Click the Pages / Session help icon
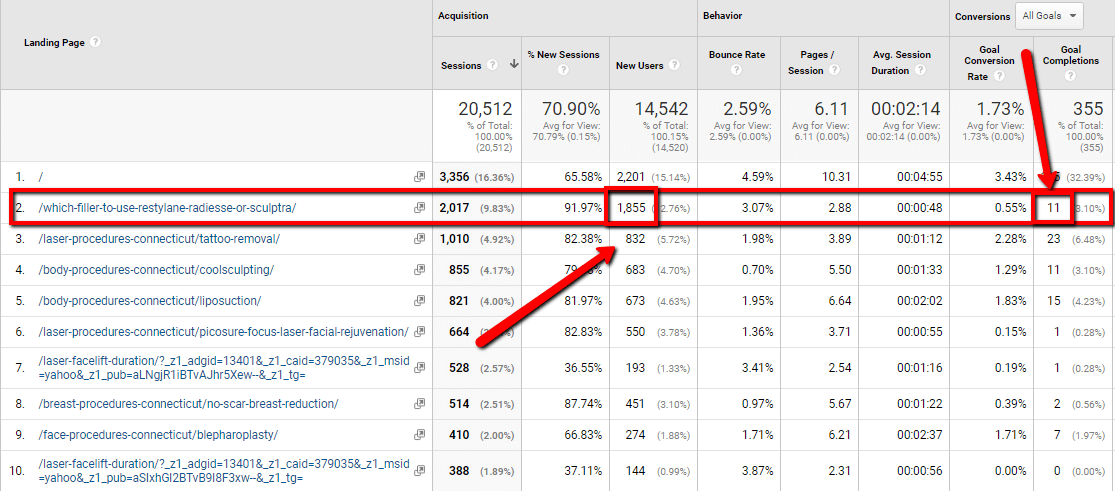The image size is (1115, 491). click(834, 70)
